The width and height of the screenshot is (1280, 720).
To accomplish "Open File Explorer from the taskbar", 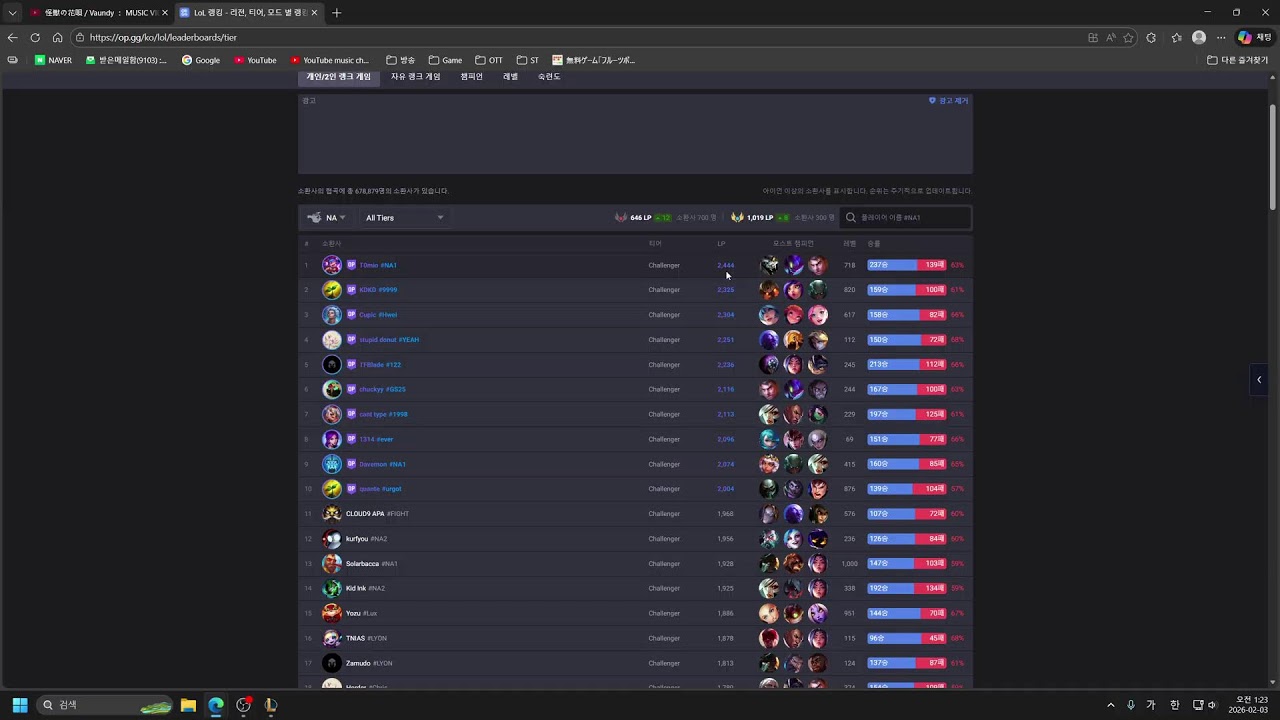I will click(x=188, y=705).
